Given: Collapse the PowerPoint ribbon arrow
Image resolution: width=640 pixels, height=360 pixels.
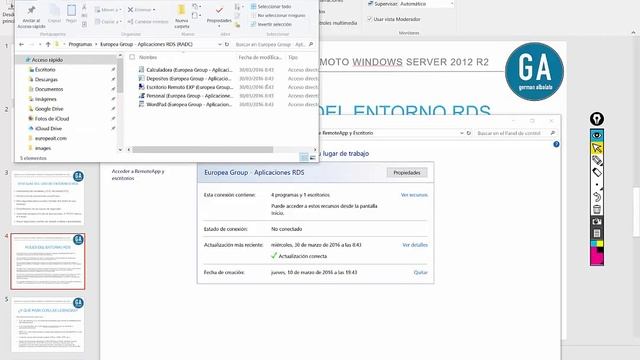Looking at the screenshot, I should pos(633,32).
